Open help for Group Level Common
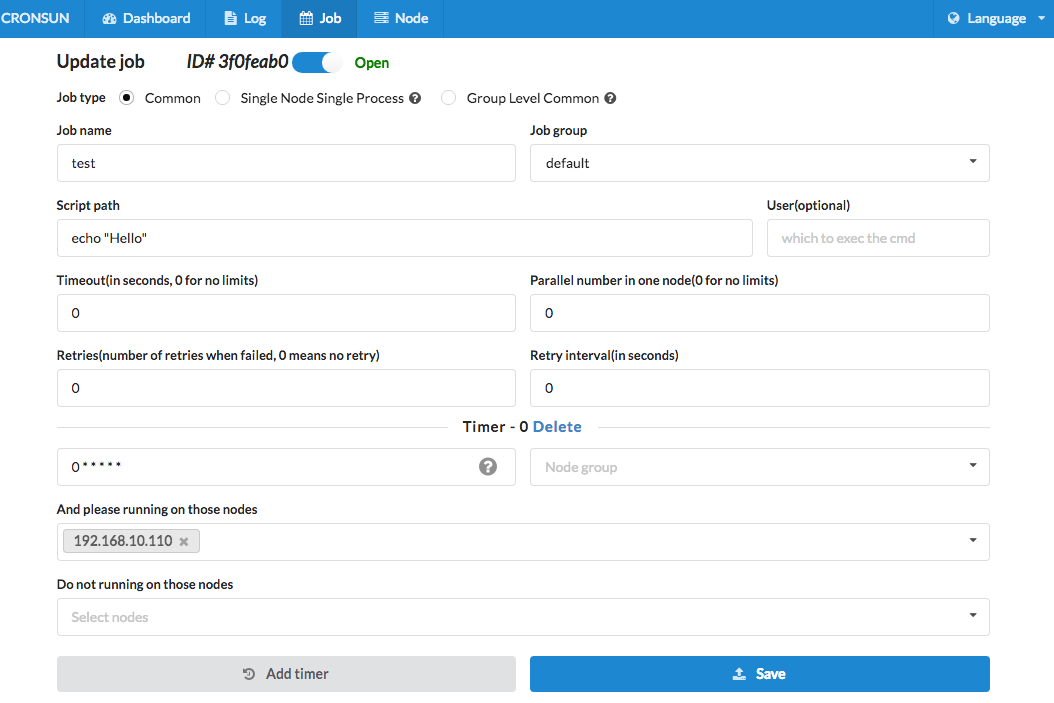 (610, 98)
